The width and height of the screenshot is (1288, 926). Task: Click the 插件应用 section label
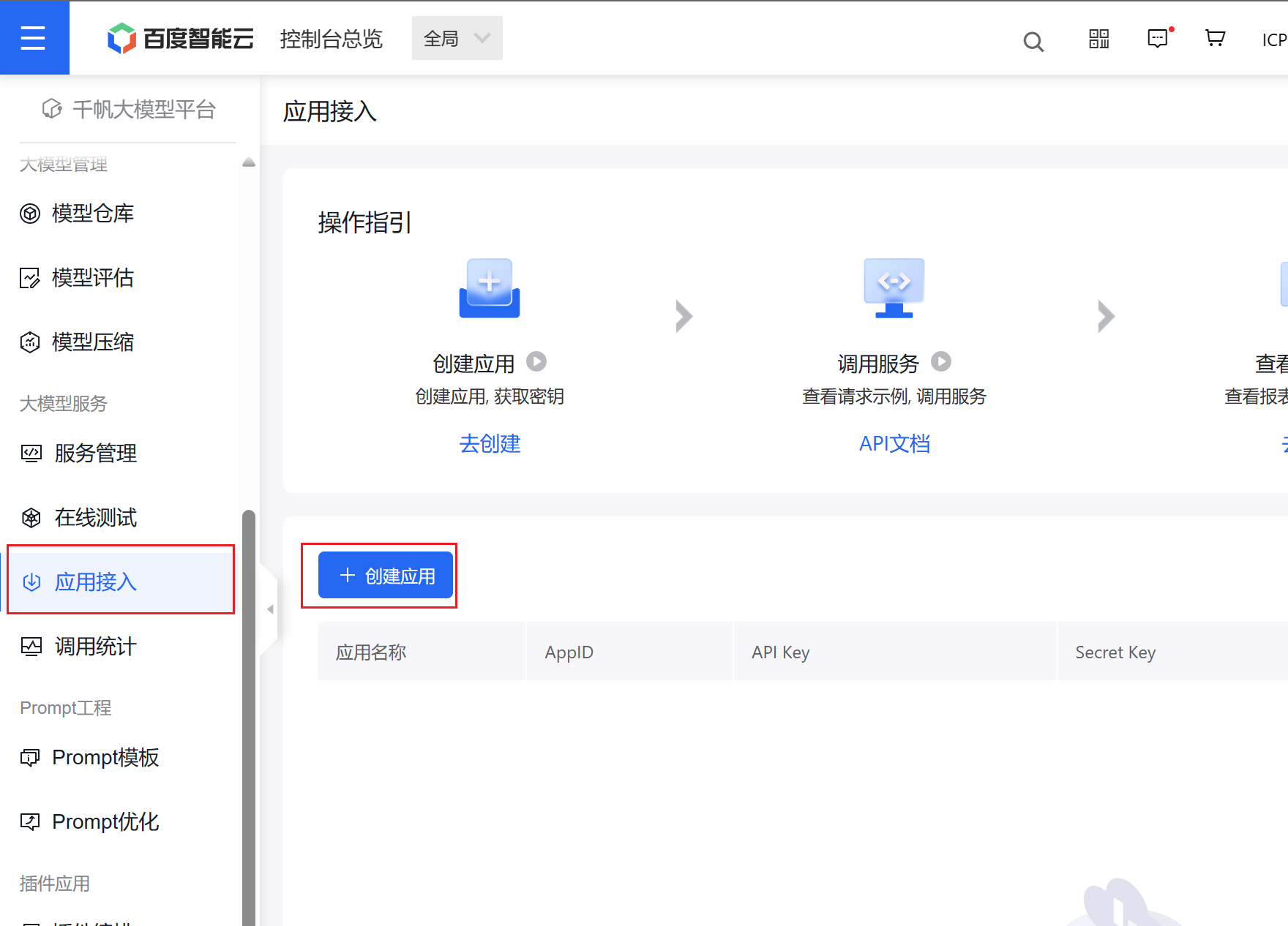pos(55,883)
